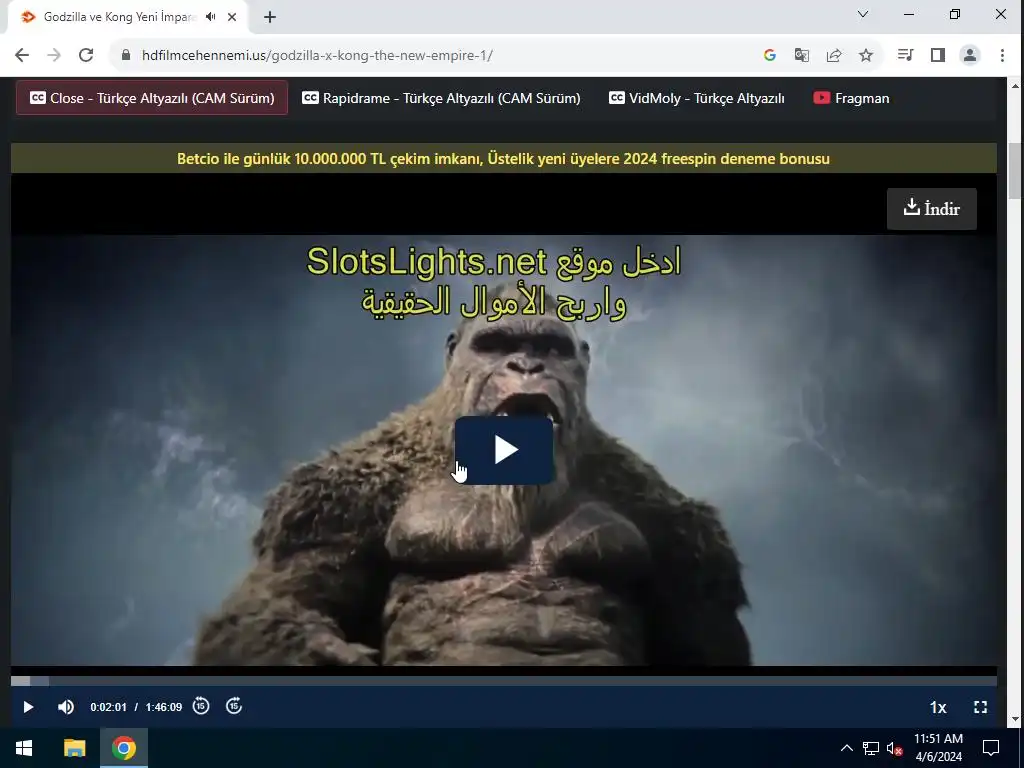Mute the video player volume icon

pos(66,707)
